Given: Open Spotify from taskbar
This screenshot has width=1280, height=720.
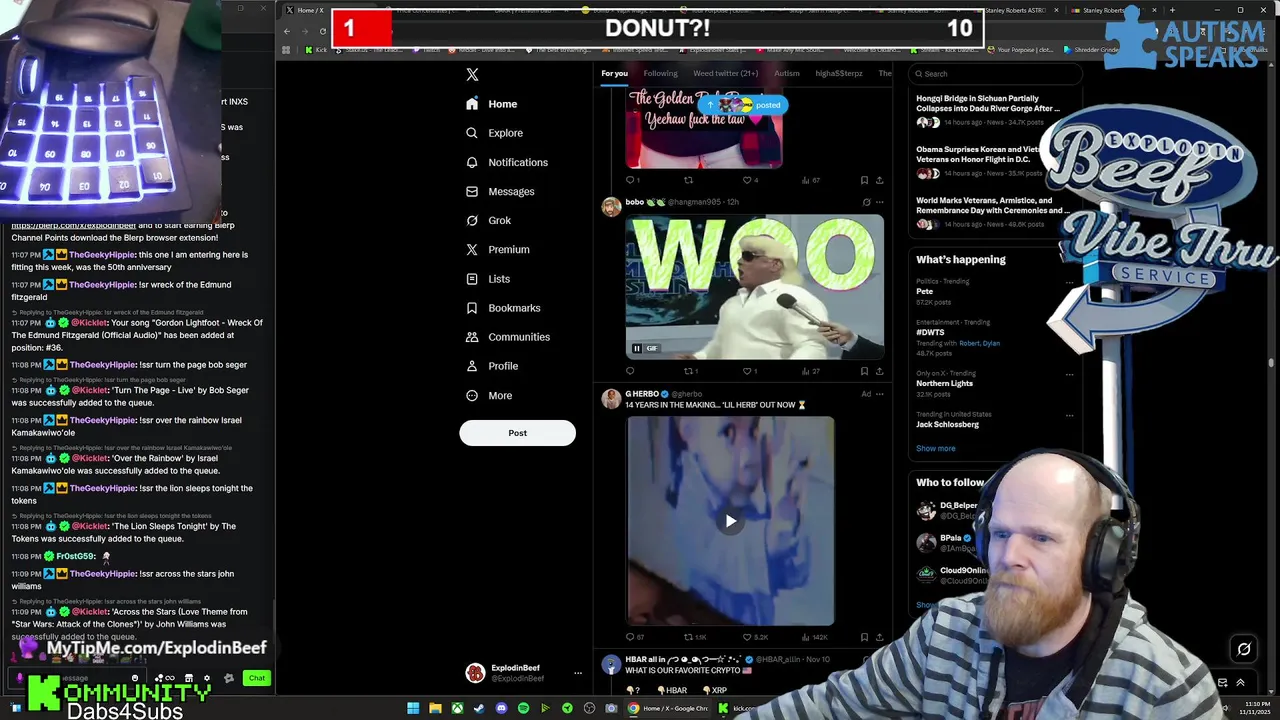Looking at the screenshot, I should point(523,709).
